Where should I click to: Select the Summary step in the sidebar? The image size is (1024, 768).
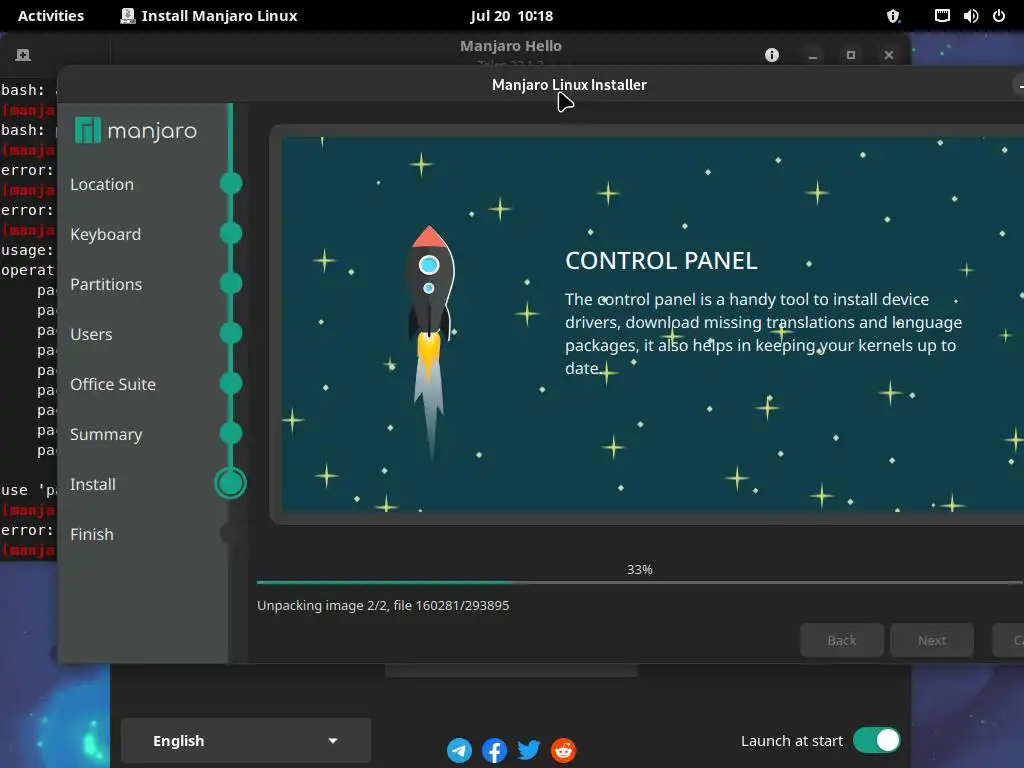[106, 435]
